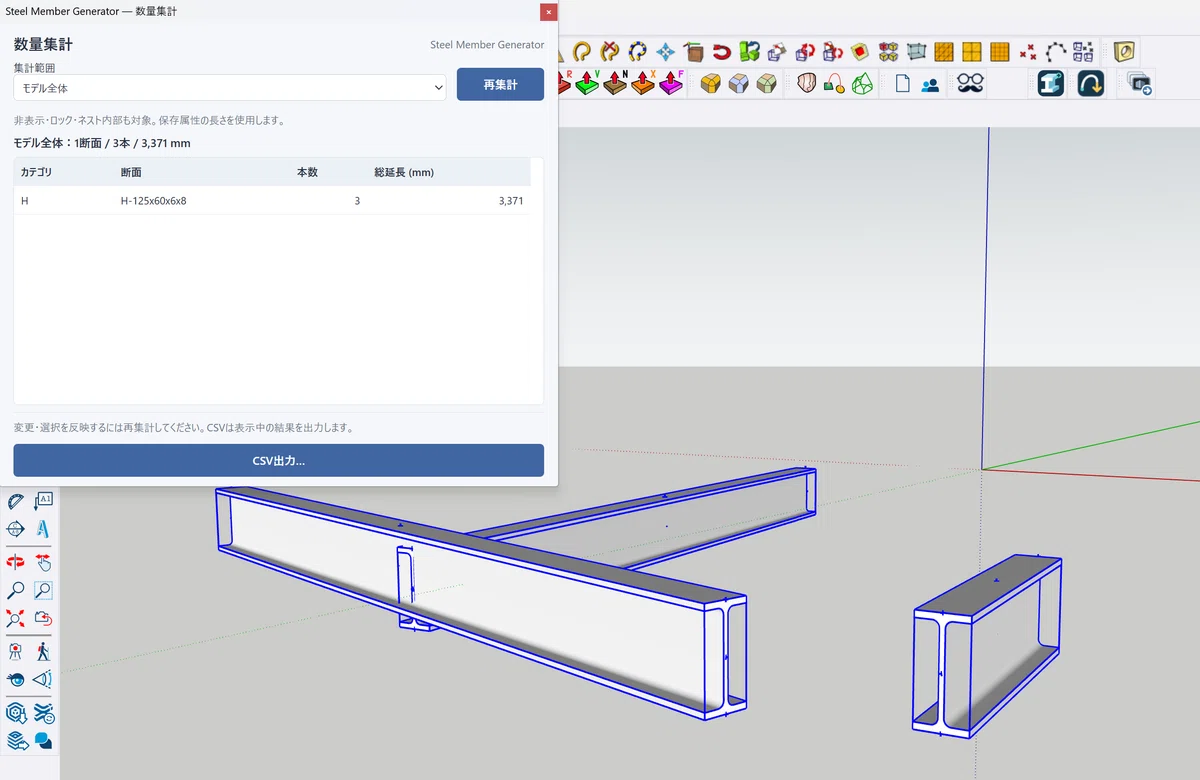This screenshot has width=1200, height=780.
Task: Click the 3,371 total length cell
Action: click(510, 201)
